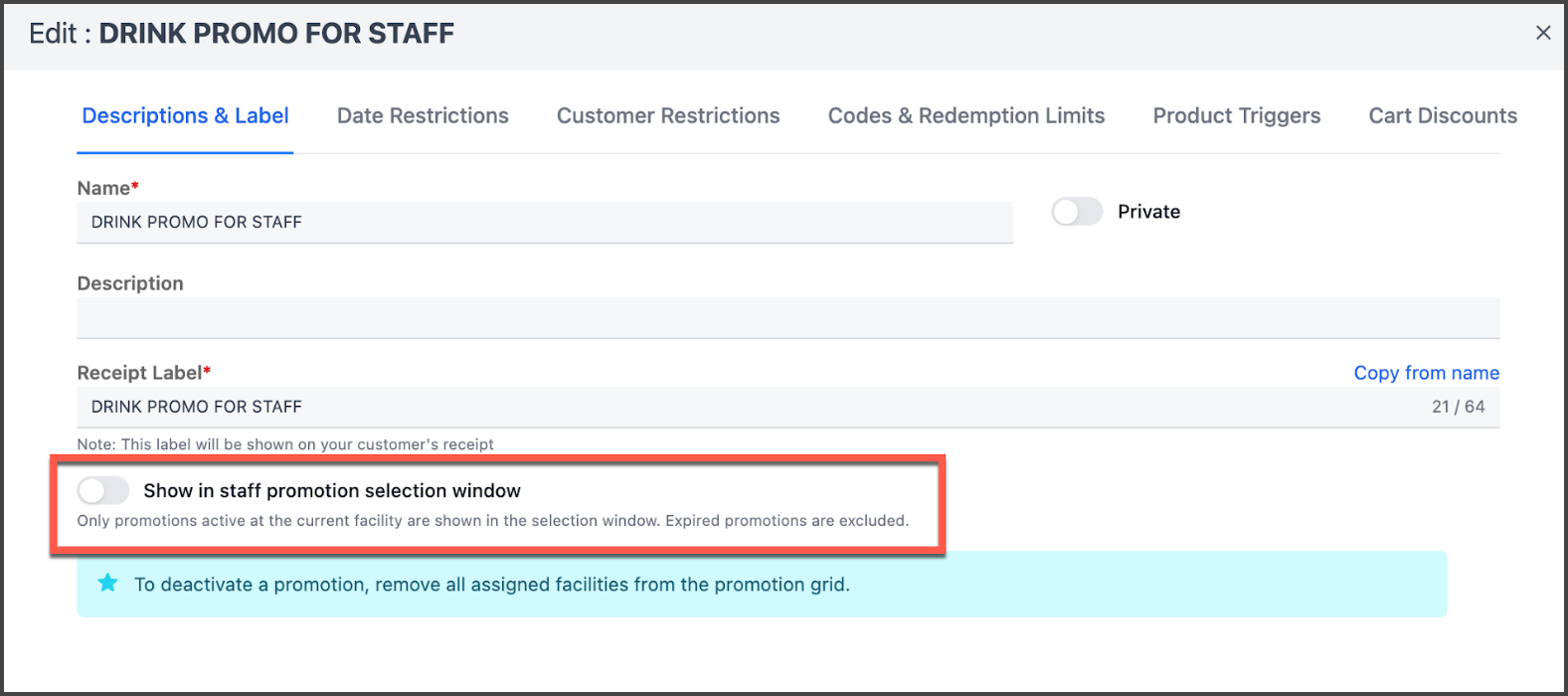This screenshot has height=696, width=1568.
Task: Click the deactivate promotion info banner text
Action: (x=492, y=585)
